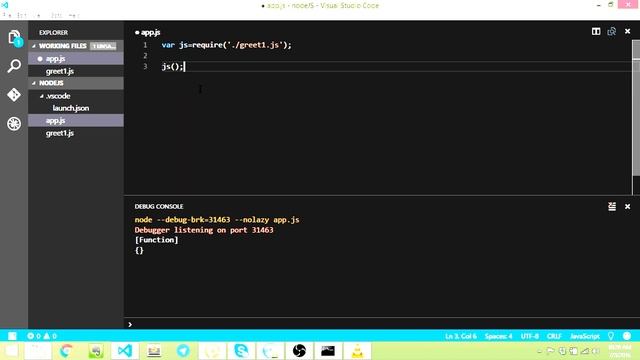
Task: Collapse the .vscode folder
Action: (x=42, y=96)
